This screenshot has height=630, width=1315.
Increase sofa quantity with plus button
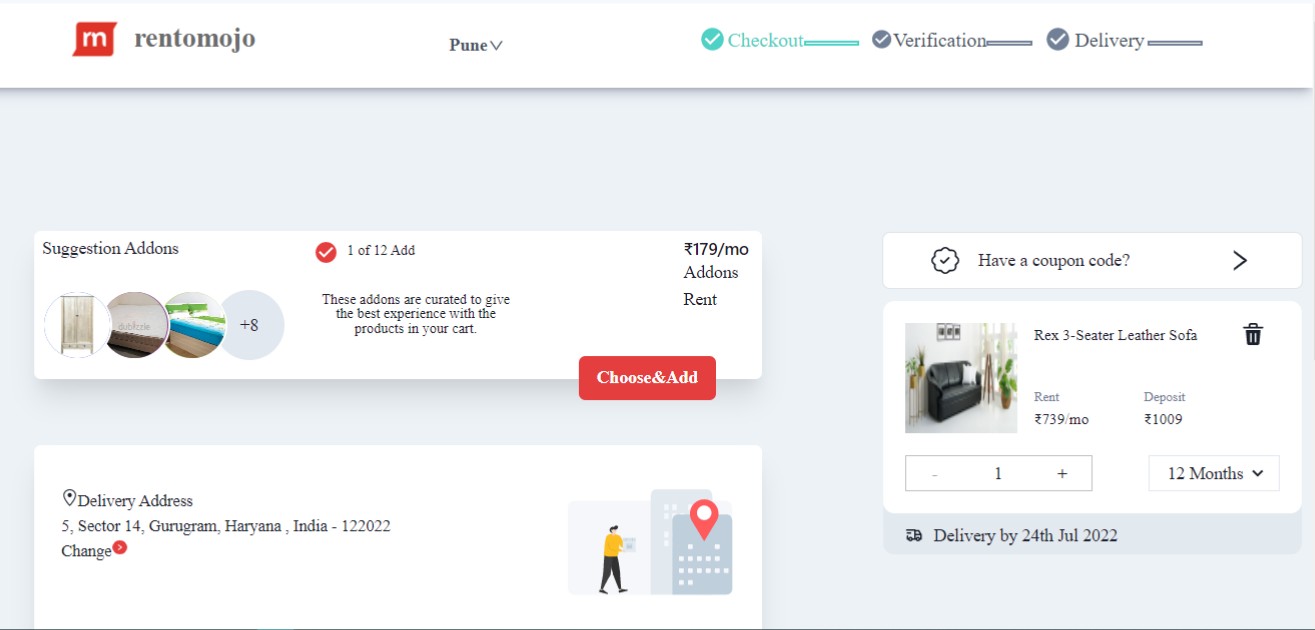1062,473
